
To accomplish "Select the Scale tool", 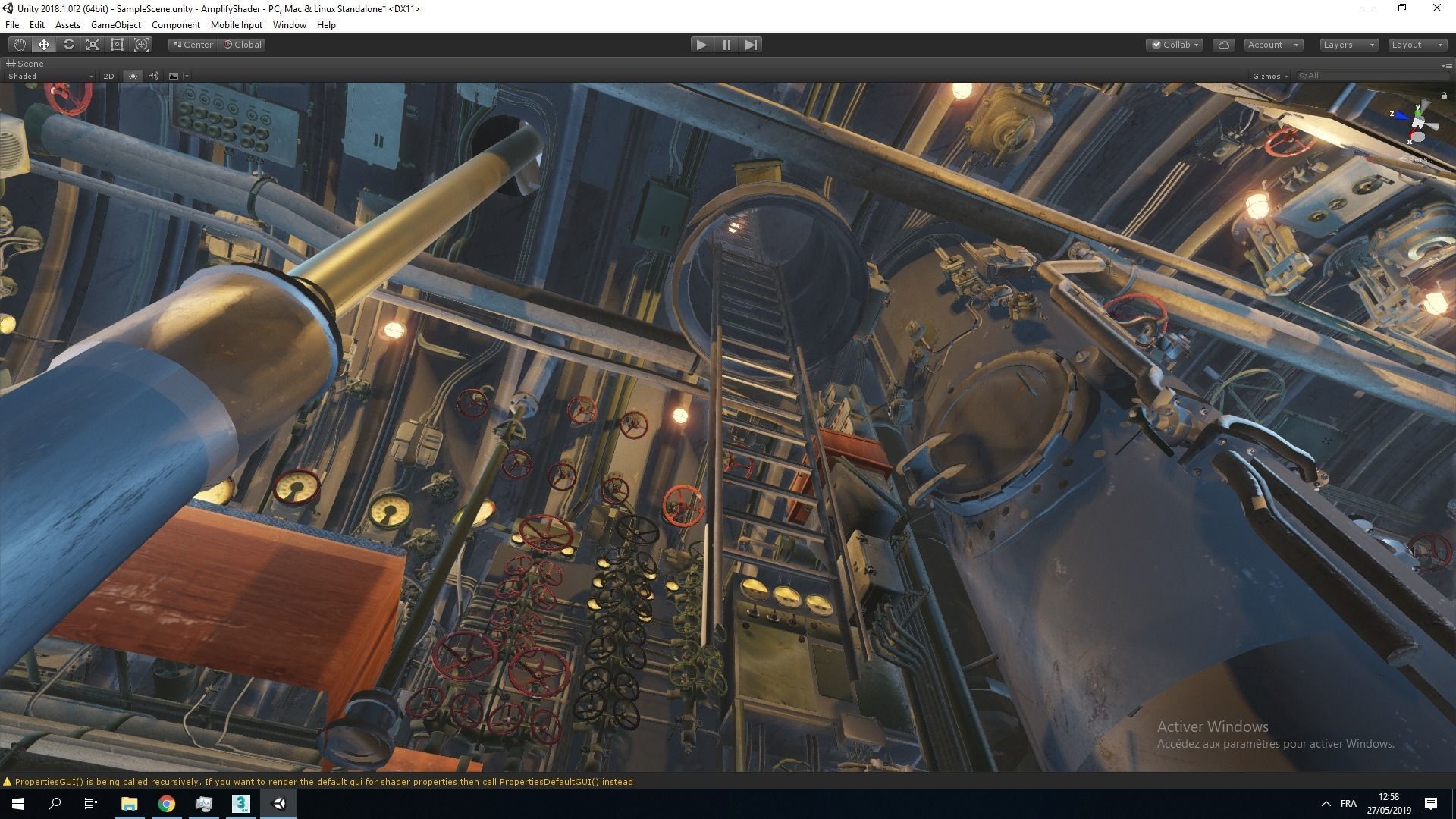I will click(93, 45).
